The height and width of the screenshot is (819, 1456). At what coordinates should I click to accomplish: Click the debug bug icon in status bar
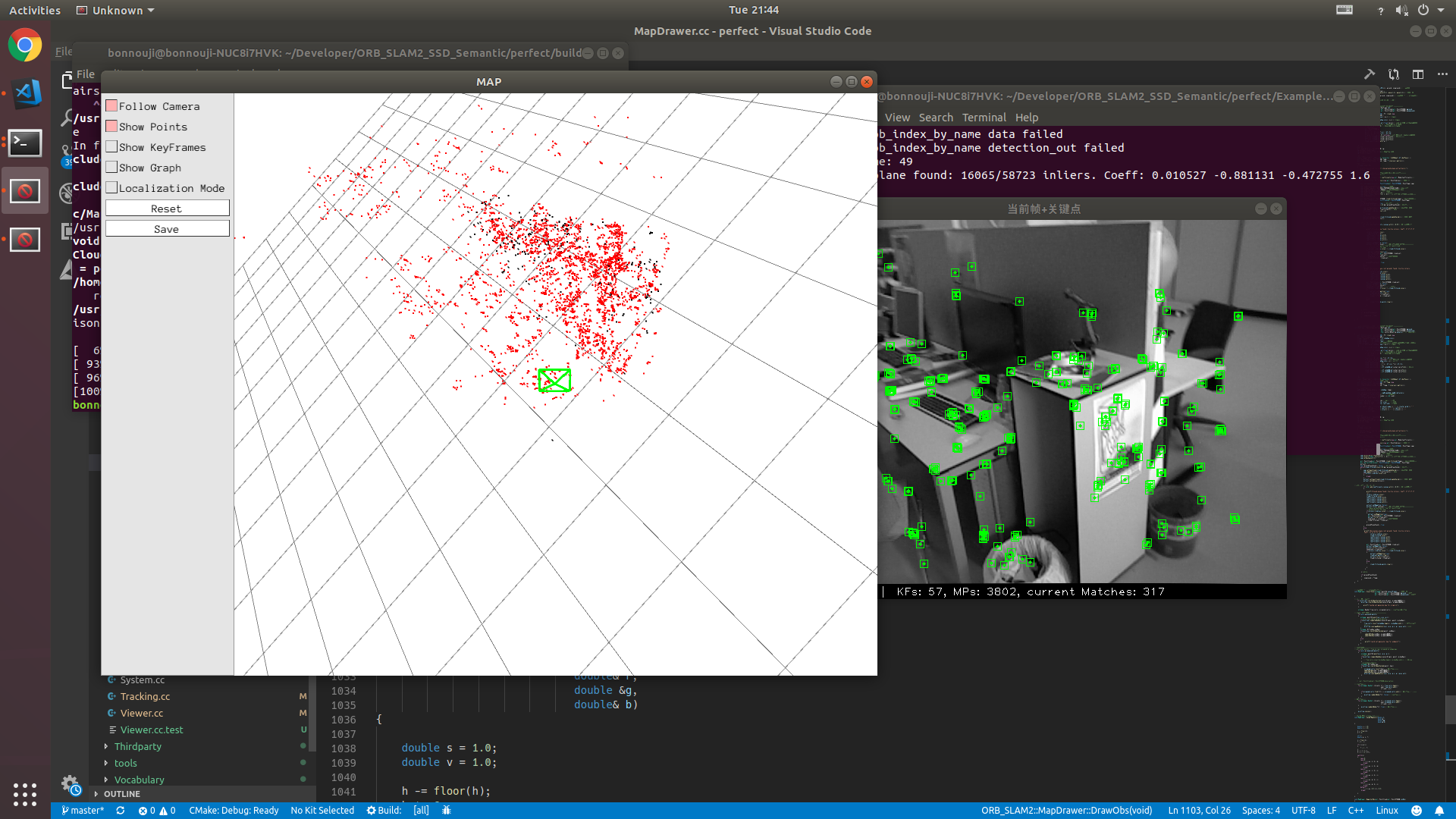(447, 811)
